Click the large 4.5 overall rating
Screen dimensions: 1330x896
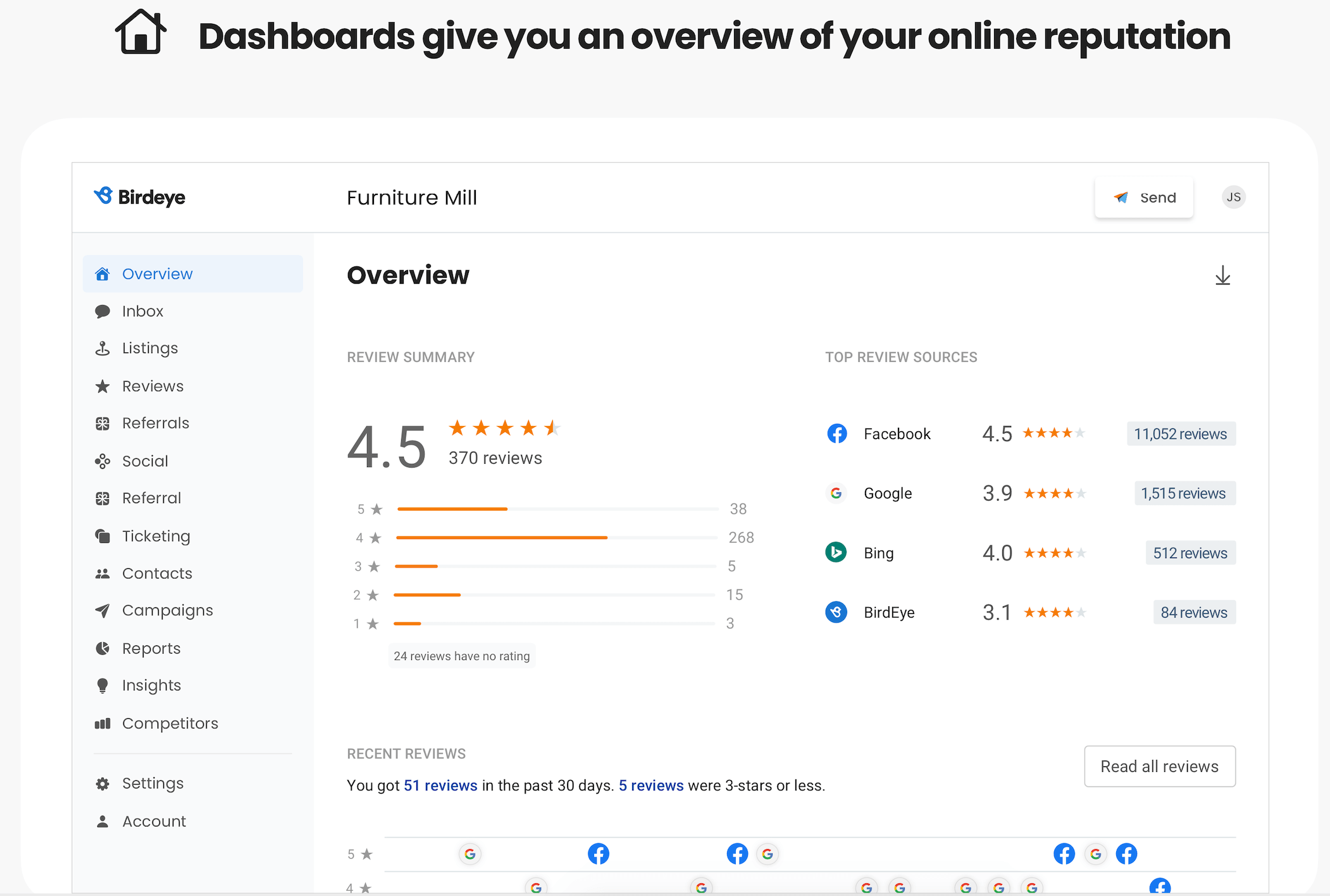pos(387,447)
